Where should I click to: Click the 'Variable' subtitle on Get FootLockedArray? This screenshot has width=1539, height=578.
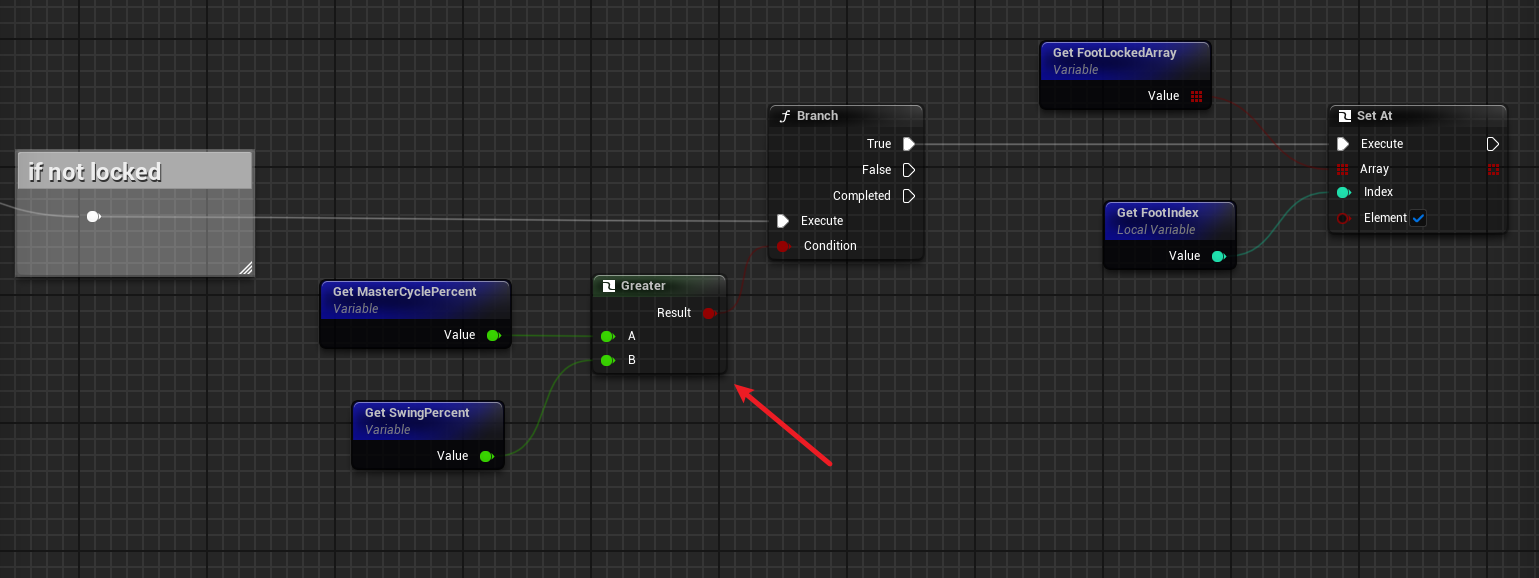(x=1076, y=70)
